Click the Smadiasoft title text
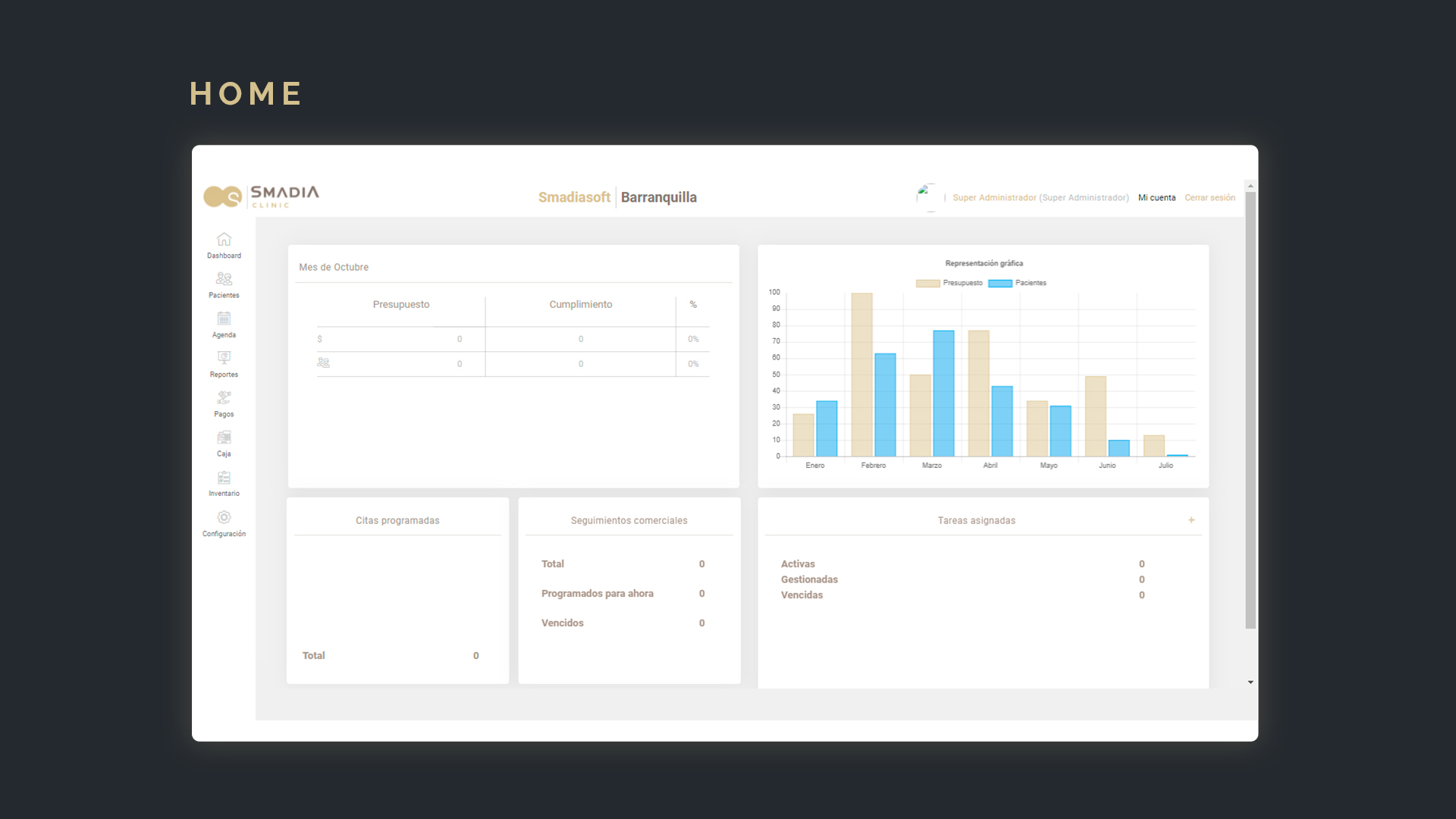Screen dimensions: 1456x819 click(x=574, y=197)
